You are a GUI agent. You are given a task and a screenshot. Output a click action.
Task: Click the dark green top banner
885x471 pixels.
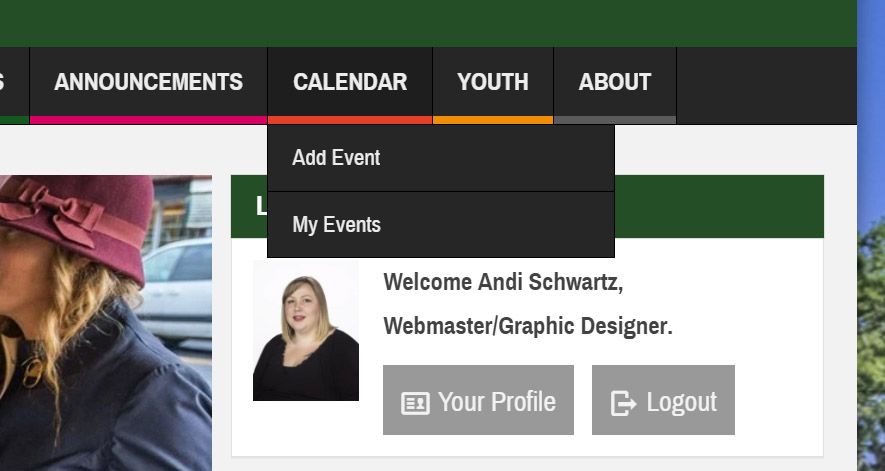[428, 23]
